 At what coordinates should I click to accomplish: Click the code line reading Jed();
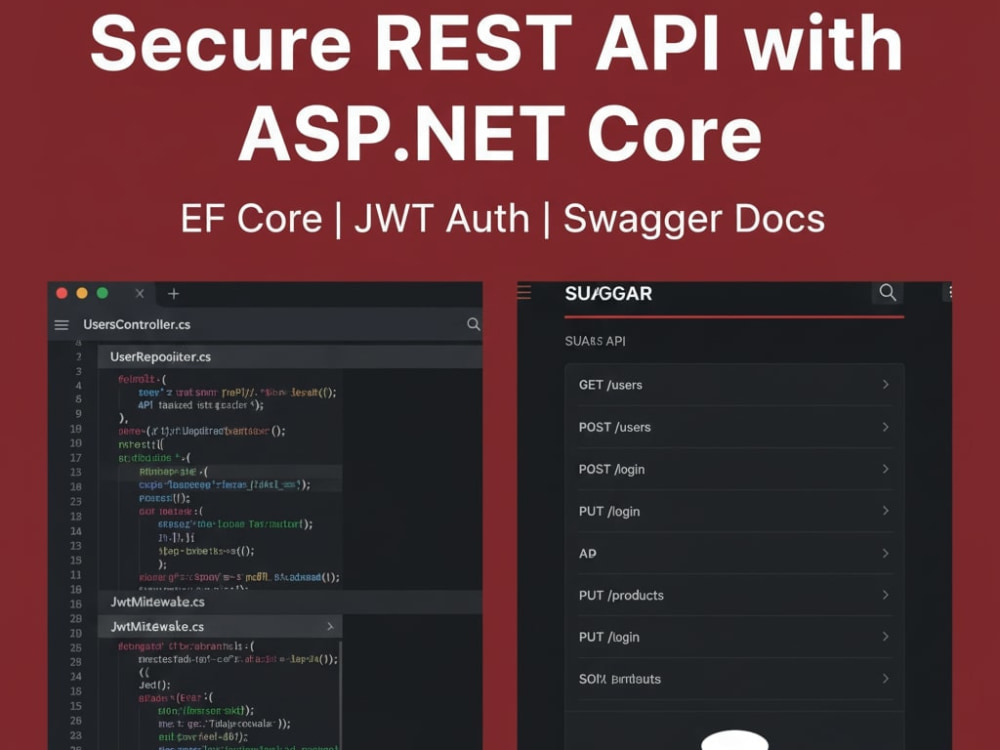coord(154,685)
